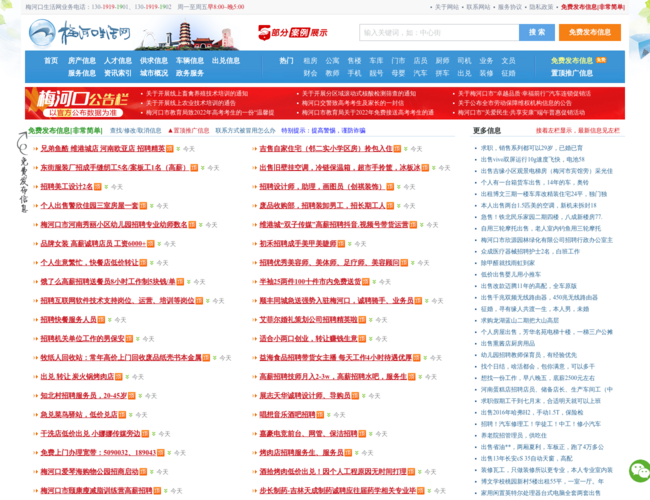Click the blue 搜索 search button
The image size is (650, 500).
(x=537, y=32)
